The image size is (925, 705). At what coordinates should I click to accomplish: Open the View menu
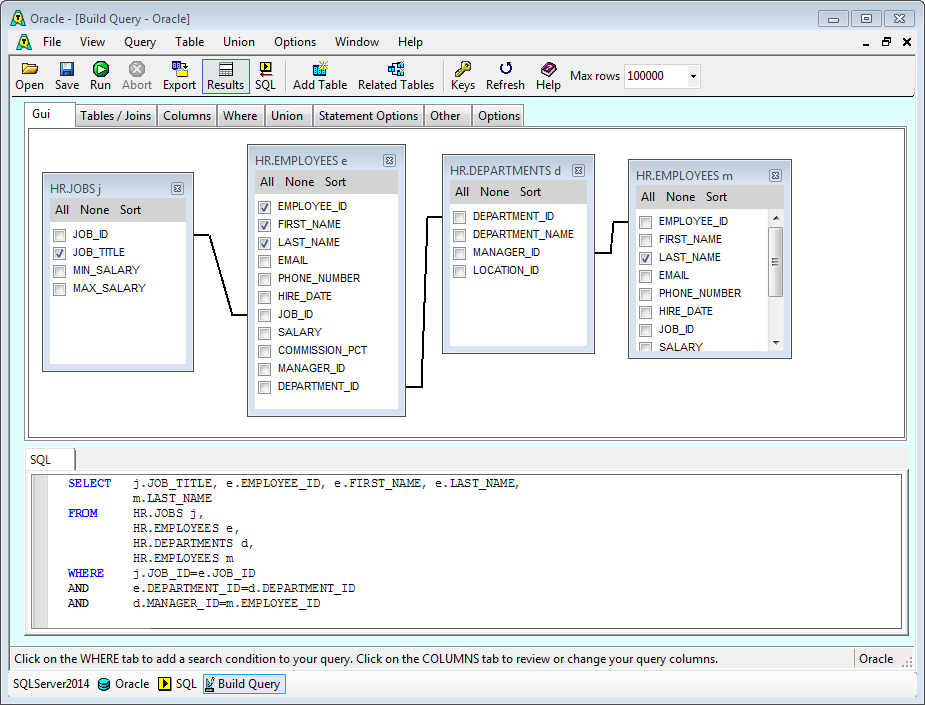[x=93, y=42]
